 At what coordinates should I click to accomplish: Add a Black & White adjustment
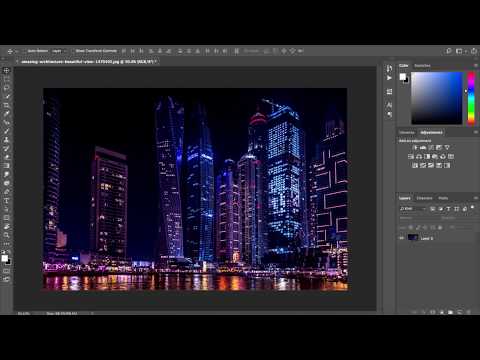click(427, 156)
